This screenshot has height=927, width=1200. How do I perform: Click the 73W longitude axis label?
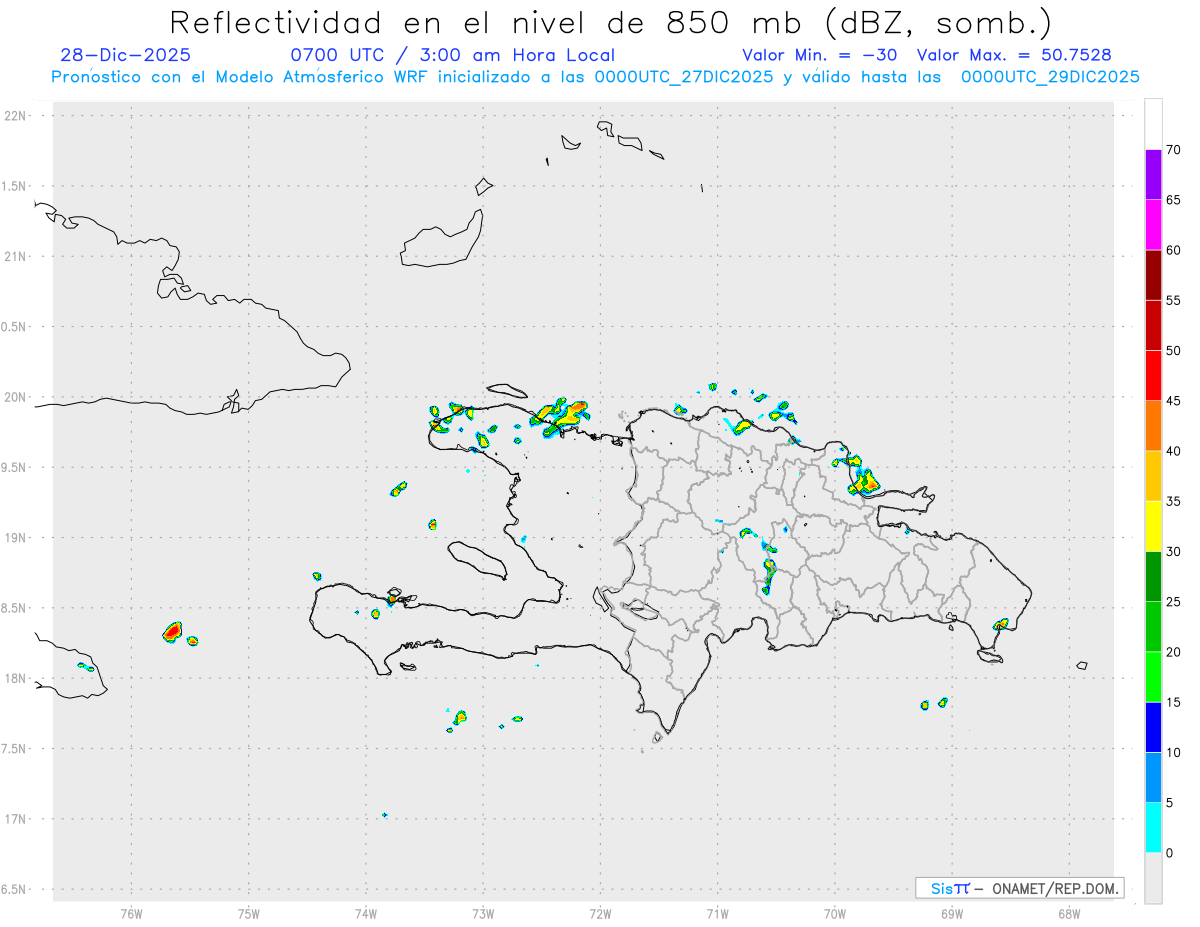point(483,913)
